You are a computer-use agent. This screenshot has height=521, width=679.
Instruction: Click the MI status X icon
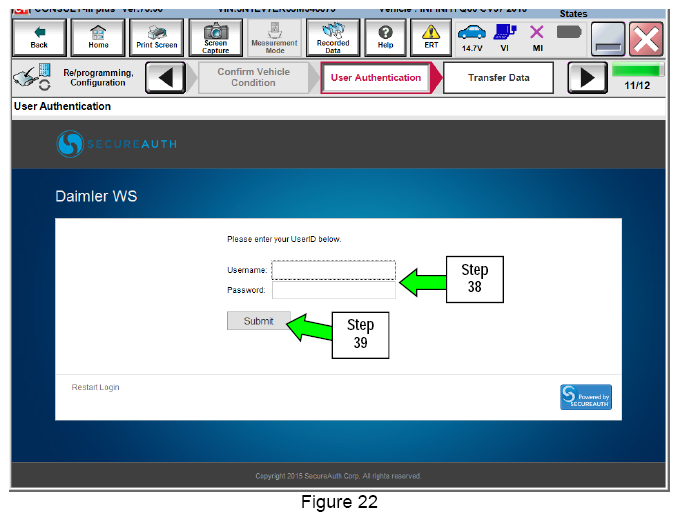(537, 38)
